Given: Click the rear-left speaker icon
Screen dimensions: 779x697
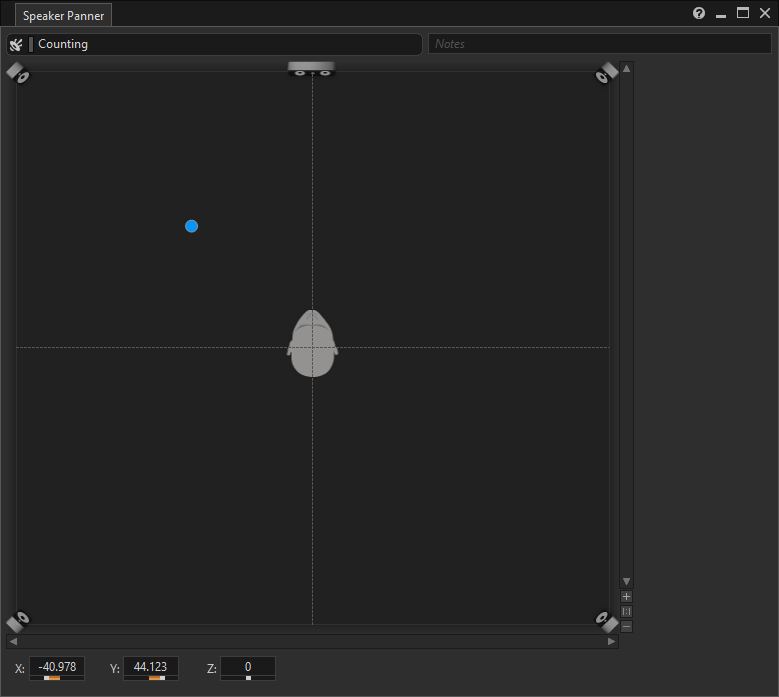Looking at the screenshot, I should click(17, 621).
